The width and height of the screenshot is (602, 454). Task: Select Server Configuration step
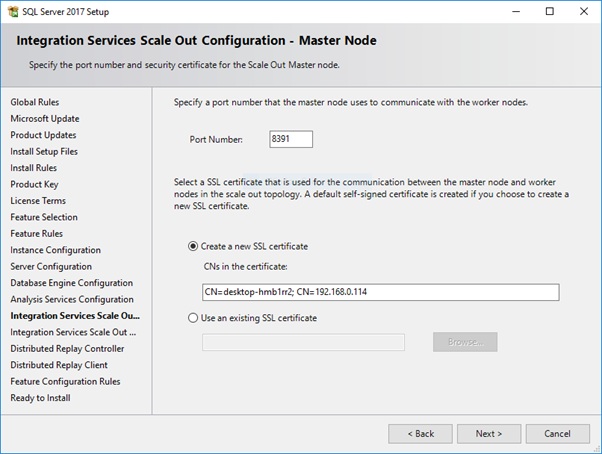tap(51, 266)
